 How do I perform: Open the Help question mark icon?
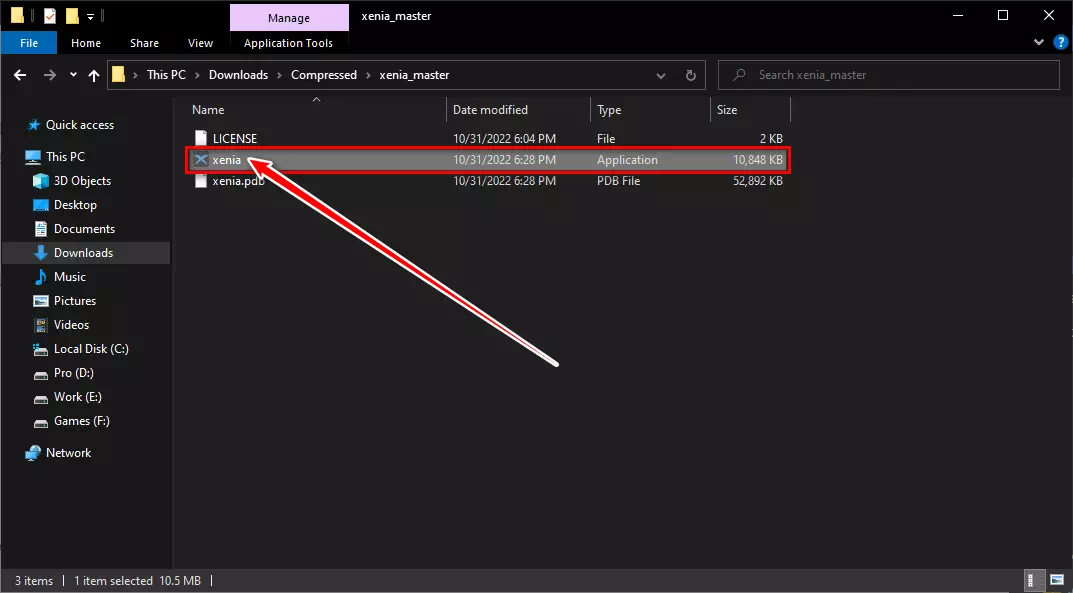[x=1061, y=42]
